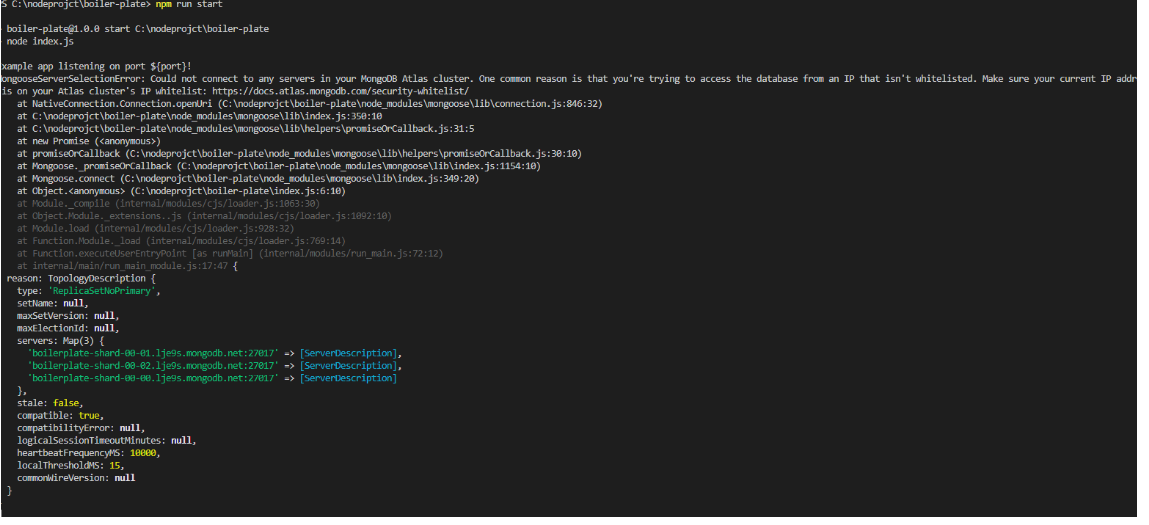Image resolution: width=1149 pixels, height=525 pixels.
Task: Click the index.js:1154:10 stack trace path
Action: tap(357, 166)
